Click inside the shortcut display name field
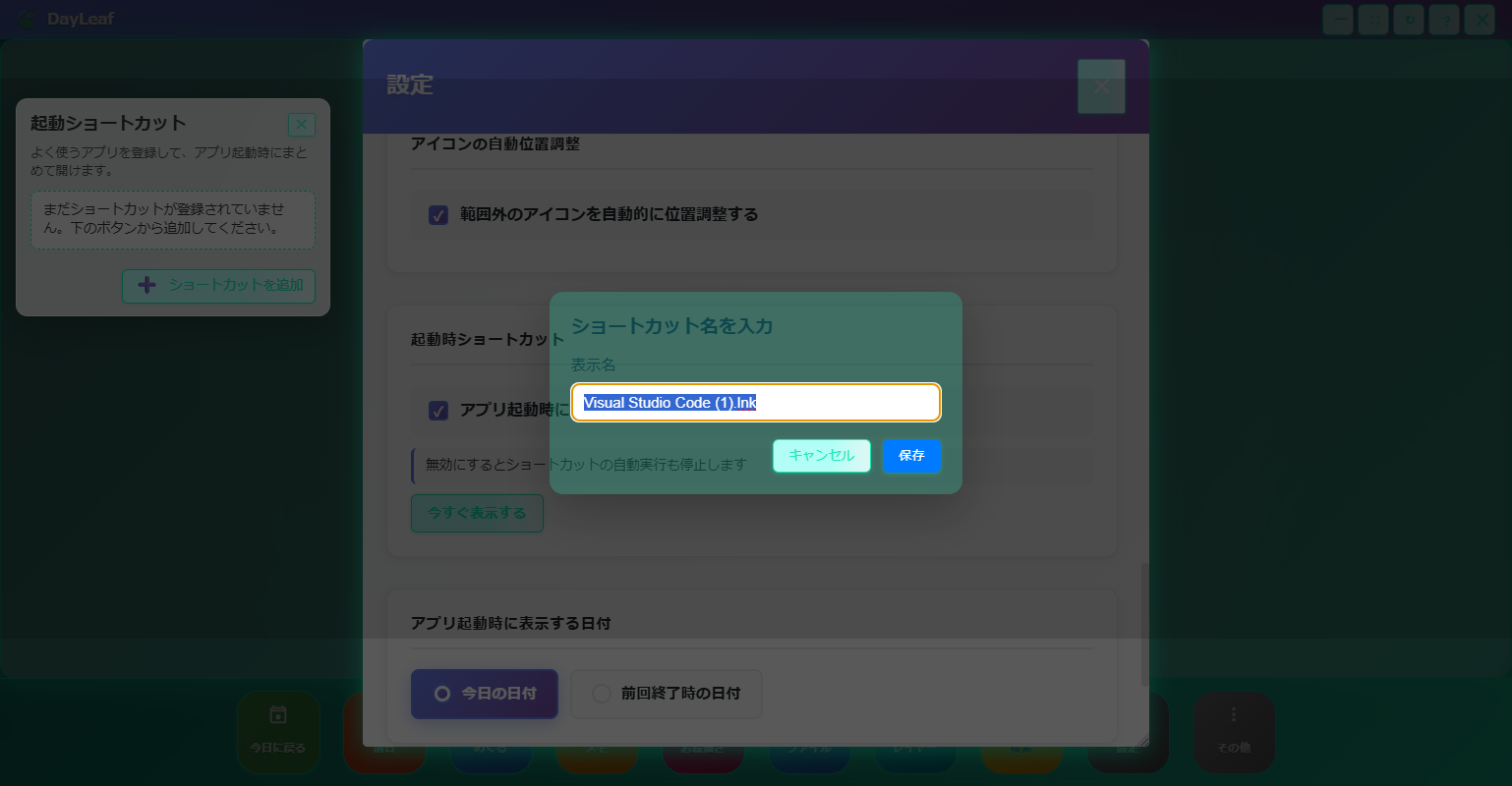Viewport: 1512px width, 786px height. pos(755,402)
